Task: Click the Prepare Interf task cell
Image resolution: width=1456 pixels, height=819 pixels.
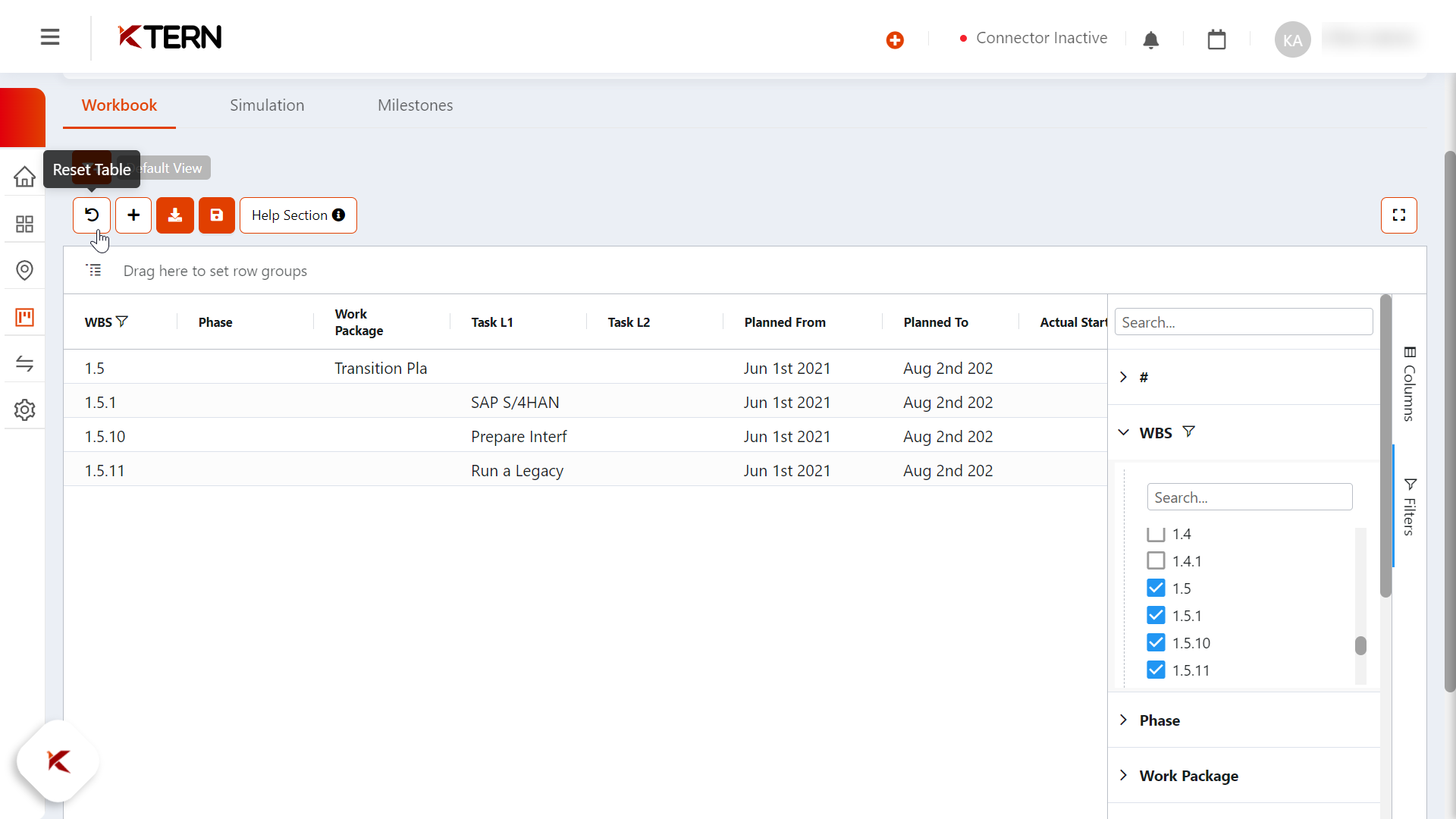Action: [x=519, y=437]
